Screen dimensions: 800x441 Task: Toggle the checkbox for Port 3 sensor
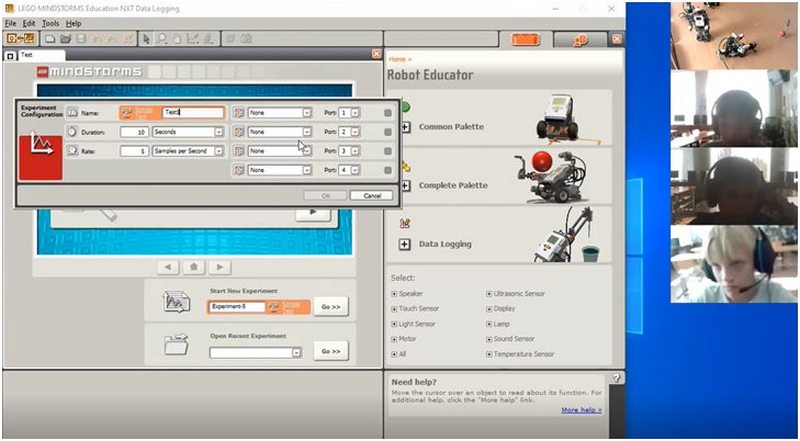tap(388, 152)
